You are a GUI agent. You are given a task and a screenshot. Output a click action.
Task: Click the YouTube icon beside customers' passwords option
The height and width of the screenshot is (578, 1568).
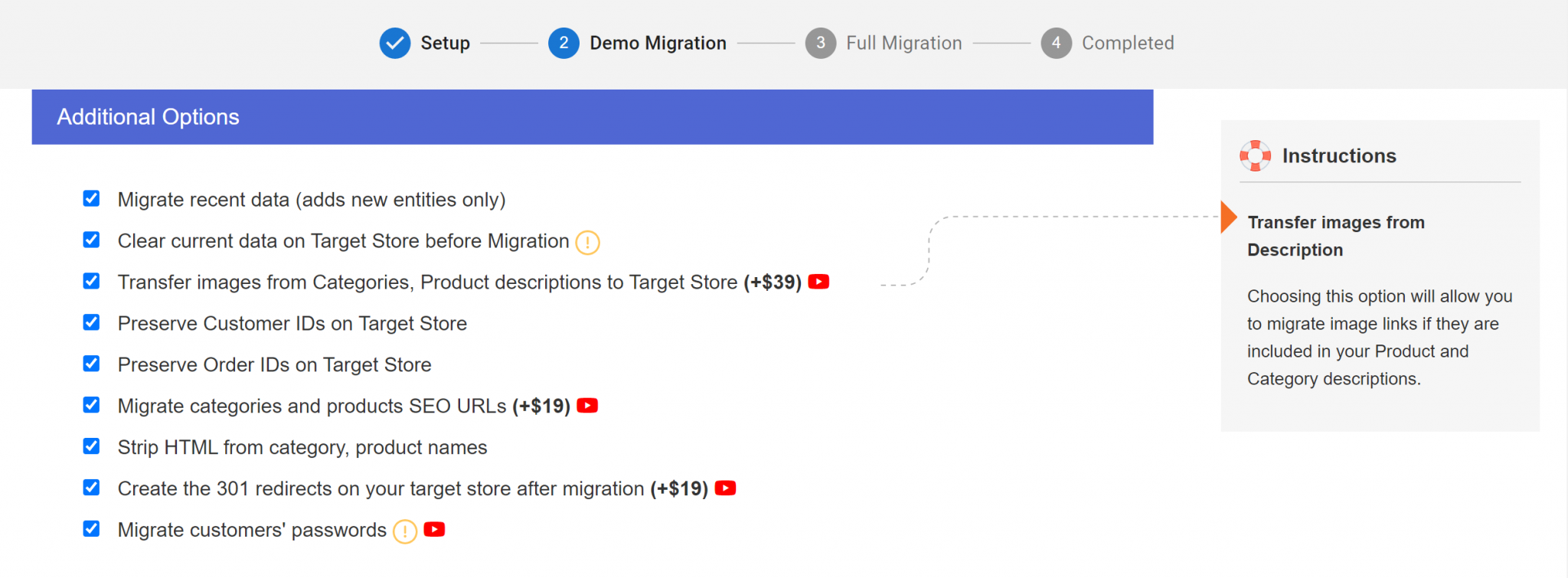point(433,529)
